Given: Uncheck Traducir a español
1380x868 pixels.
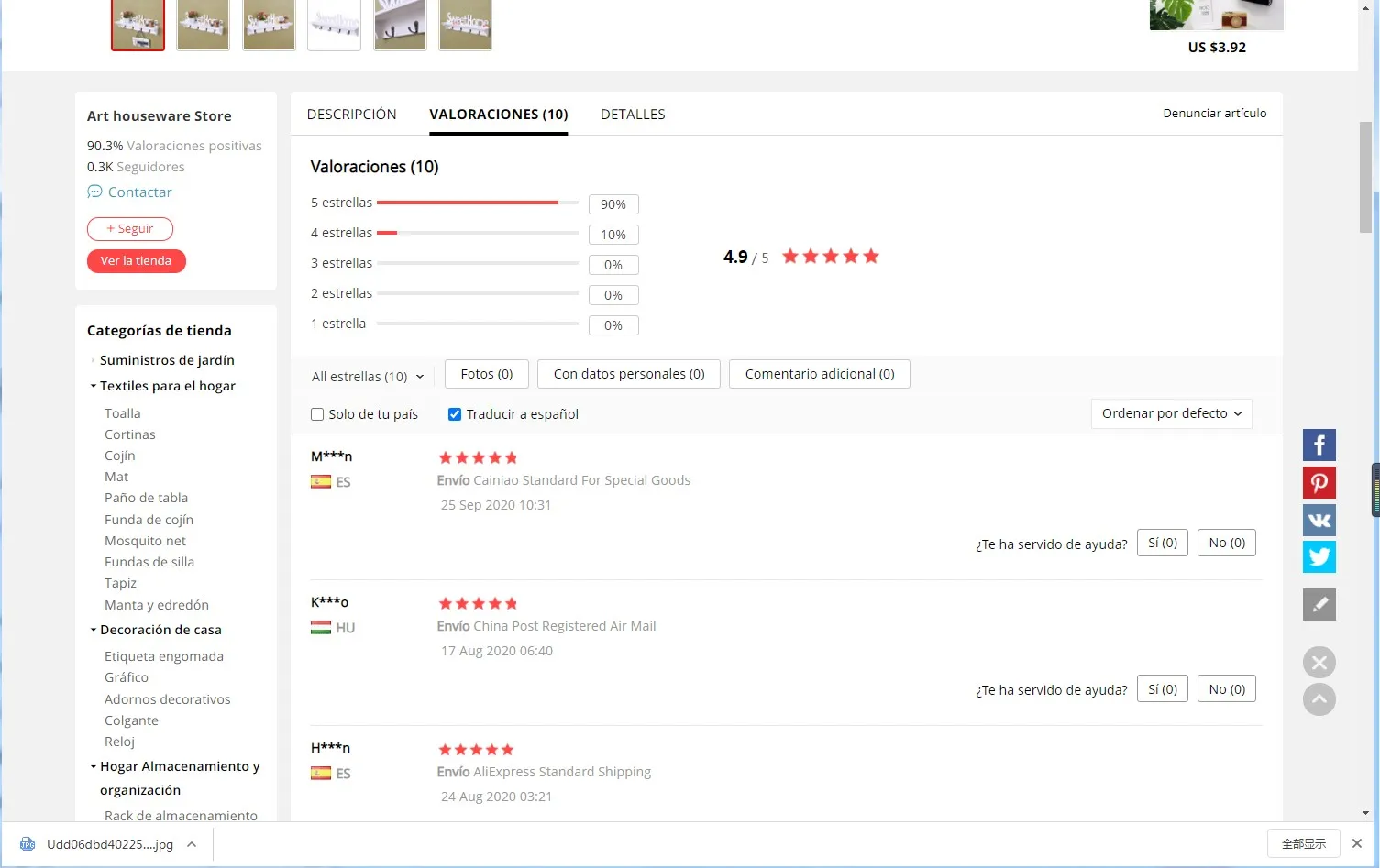Looking at the screenshot, I should point(455,414).
